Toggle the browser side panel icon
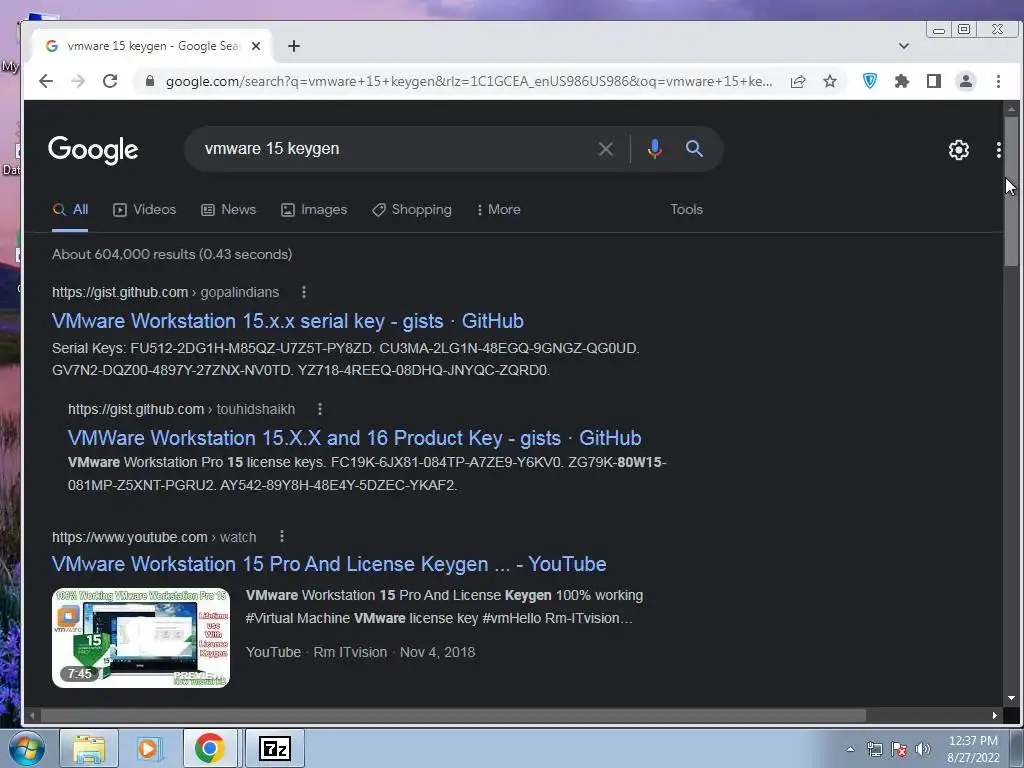The height and width of the screenshot is (768, 1024). pos(933,81)
